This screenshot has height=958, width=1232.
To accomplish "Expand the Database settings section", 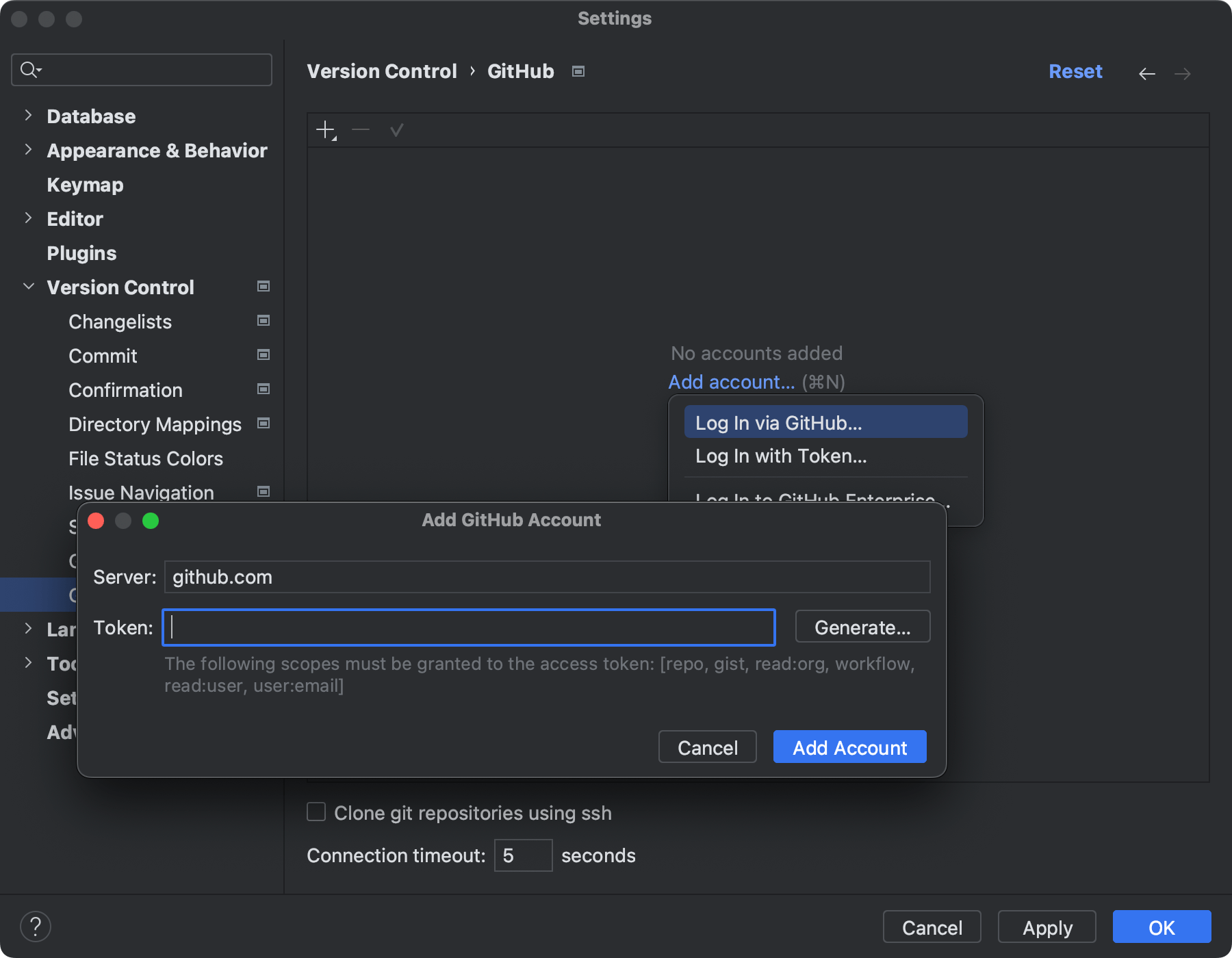I will point(28,116).
